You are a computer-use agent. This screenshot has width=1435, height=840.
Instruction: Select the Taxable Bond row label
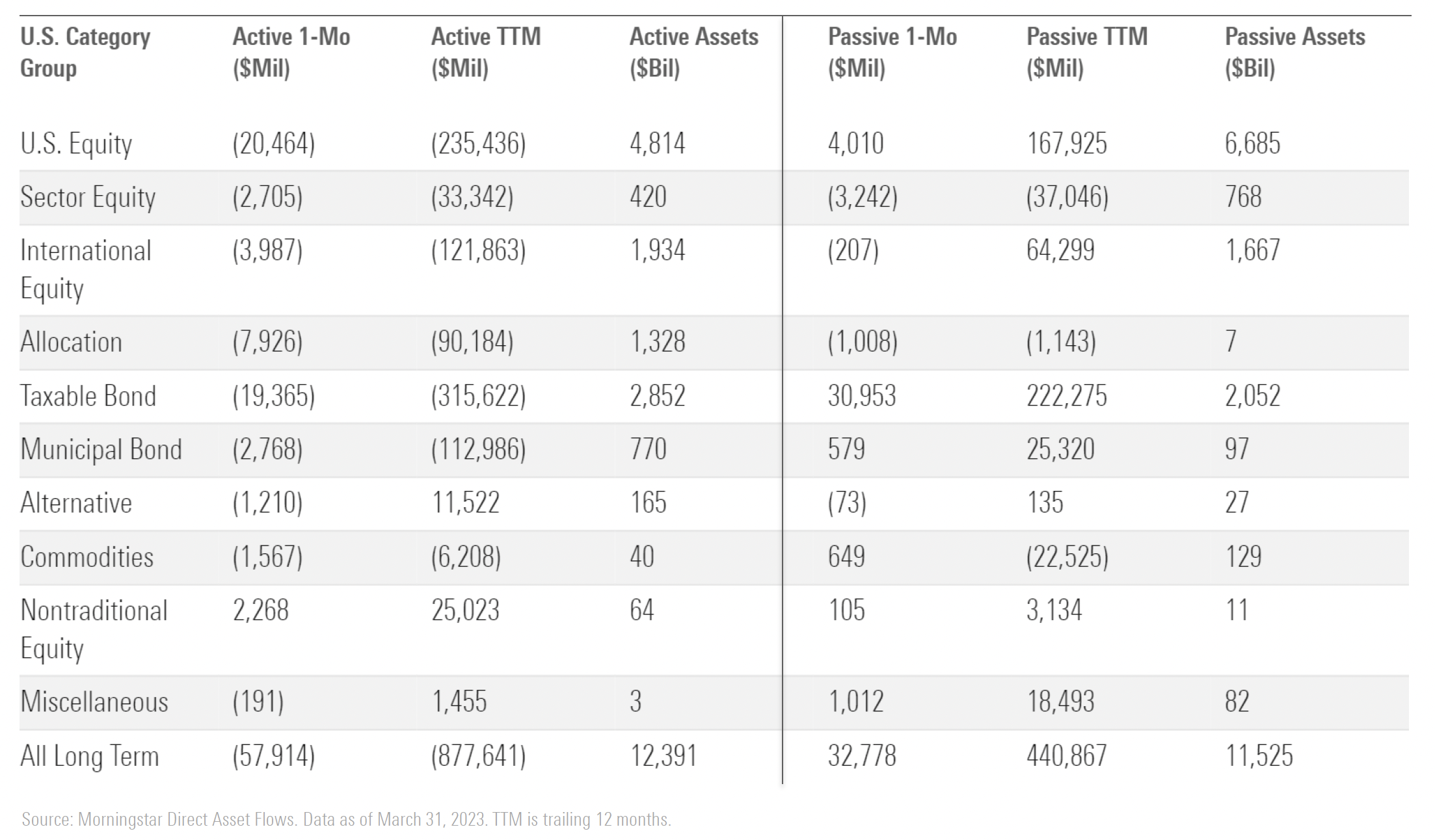(88, 396)
